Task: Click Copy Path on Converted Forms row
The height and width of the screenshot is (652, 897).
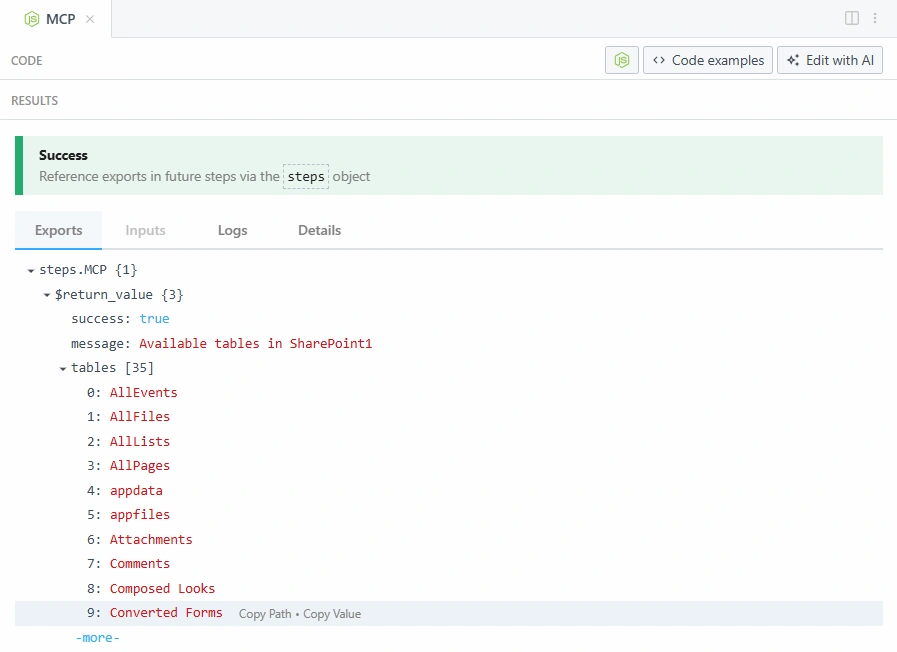Action: click(x=265, y=614)
